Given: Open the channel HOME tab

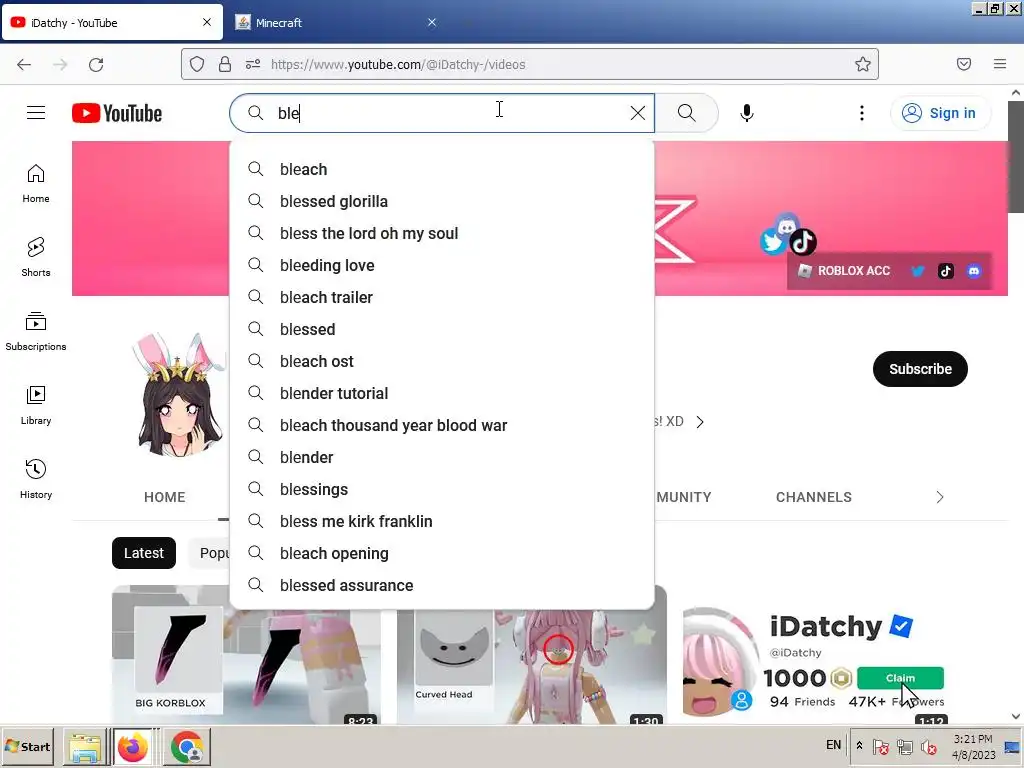Looking at the screenshot, I should (165, 497).
